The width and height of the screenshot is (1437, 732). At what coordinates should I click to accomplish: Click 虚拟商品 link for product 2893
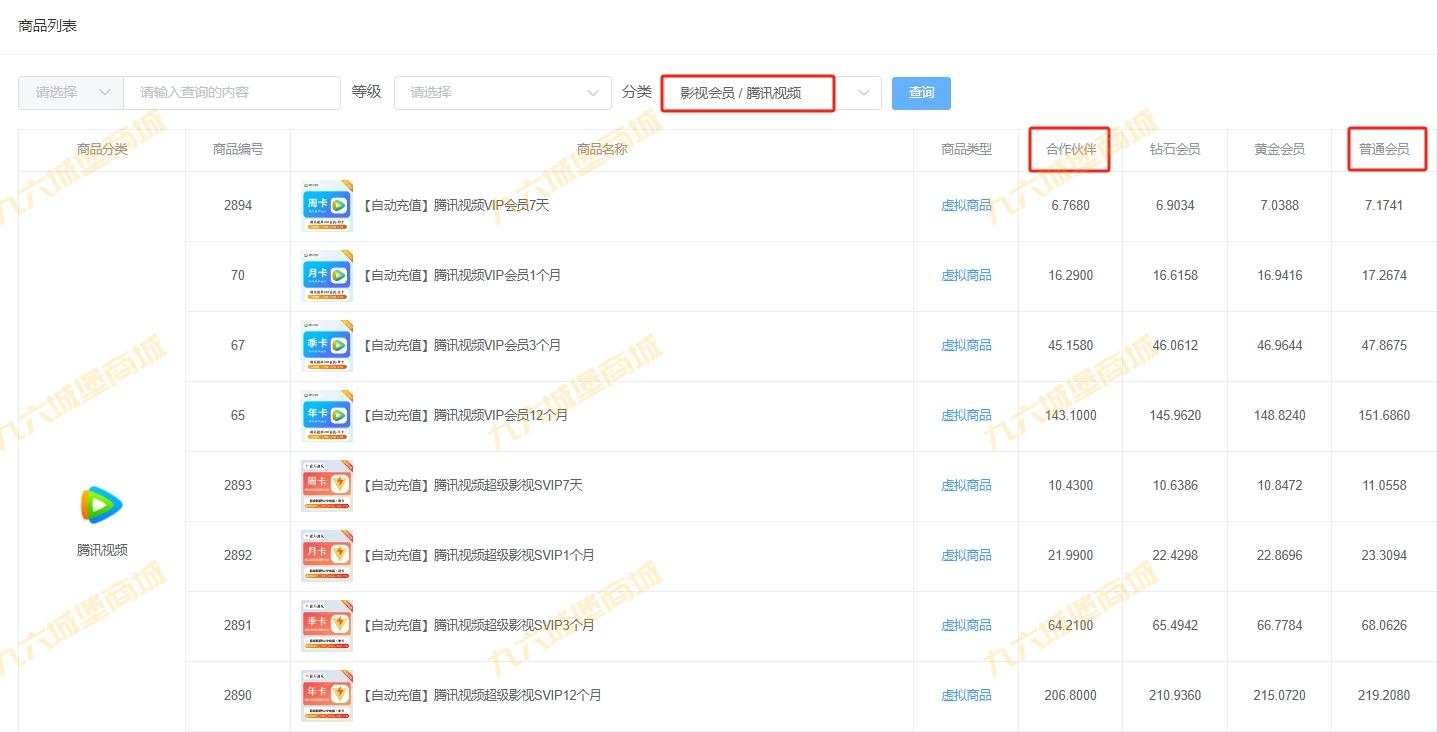966,485
